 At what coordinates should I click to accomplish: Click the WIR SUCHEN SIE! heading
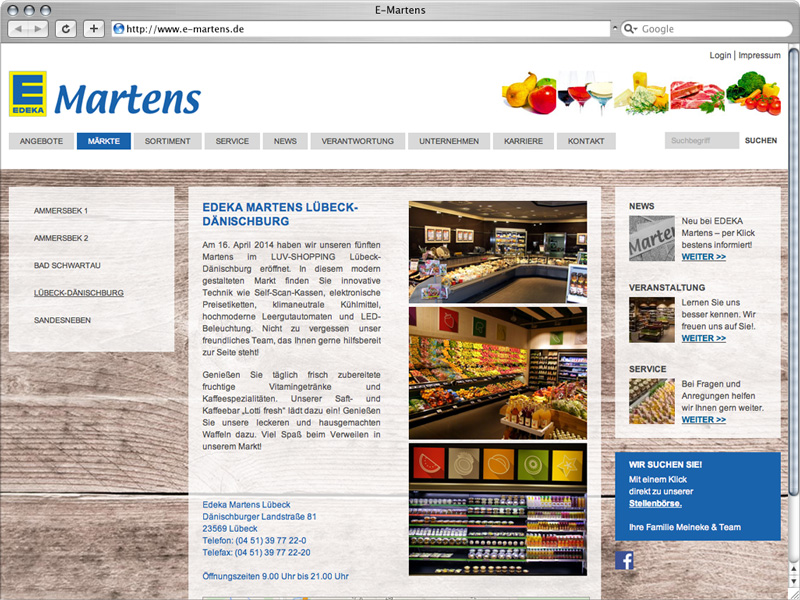tap(665, 465)
